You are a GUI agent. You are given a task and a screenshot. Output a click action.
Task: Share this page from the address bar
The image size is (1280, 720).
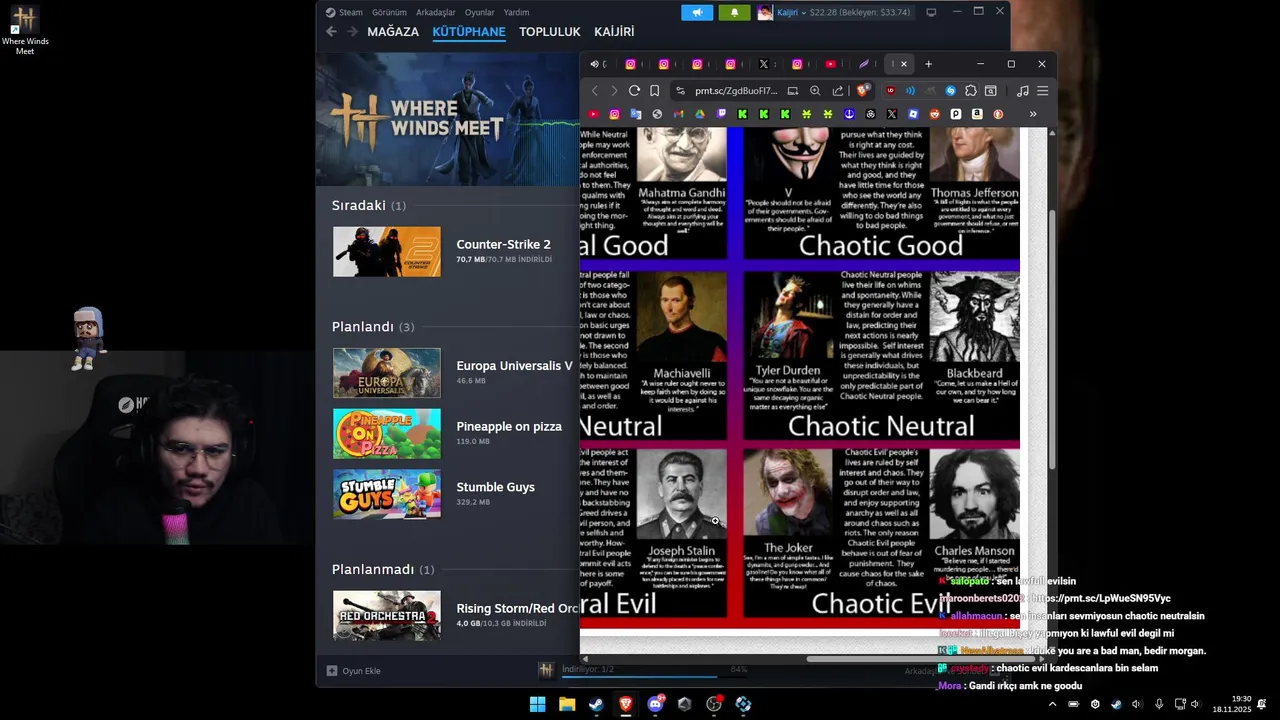tap(838, 91)
